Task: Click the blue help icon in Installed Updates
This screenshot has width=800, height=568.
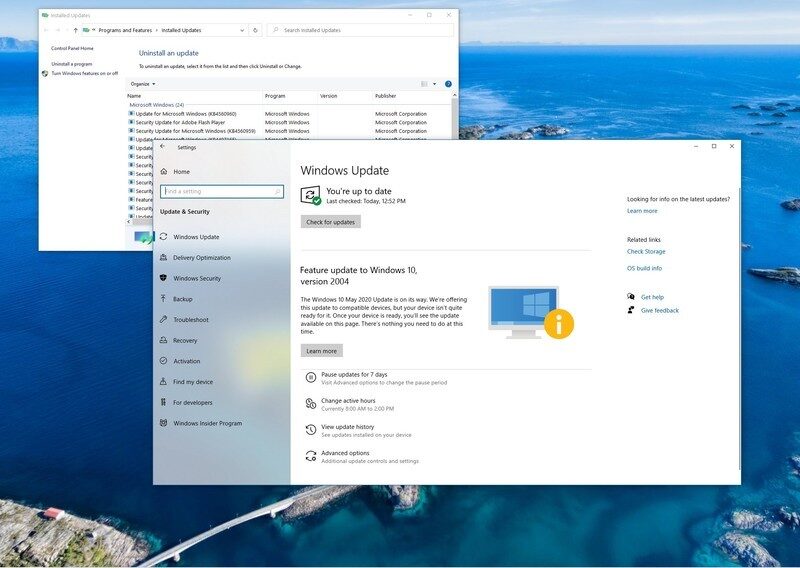Action: point(448,84)
